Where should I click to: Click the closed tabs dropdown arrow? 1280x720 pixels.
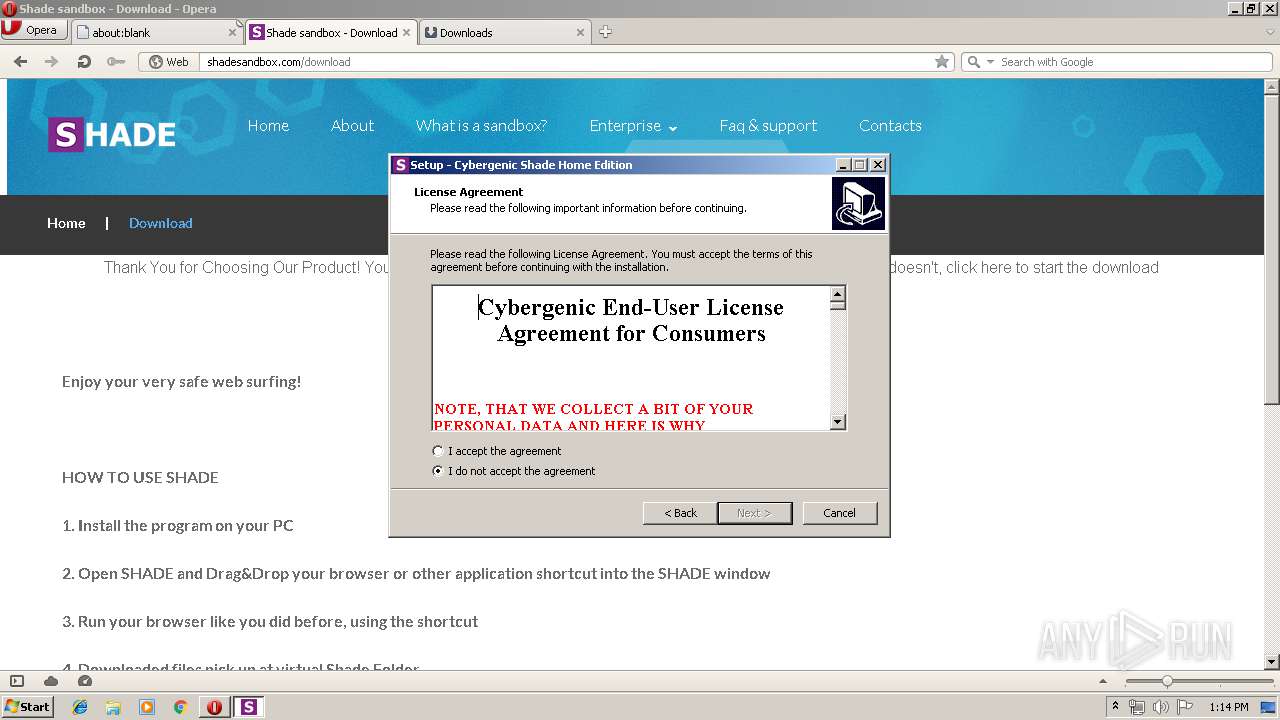1270,32
